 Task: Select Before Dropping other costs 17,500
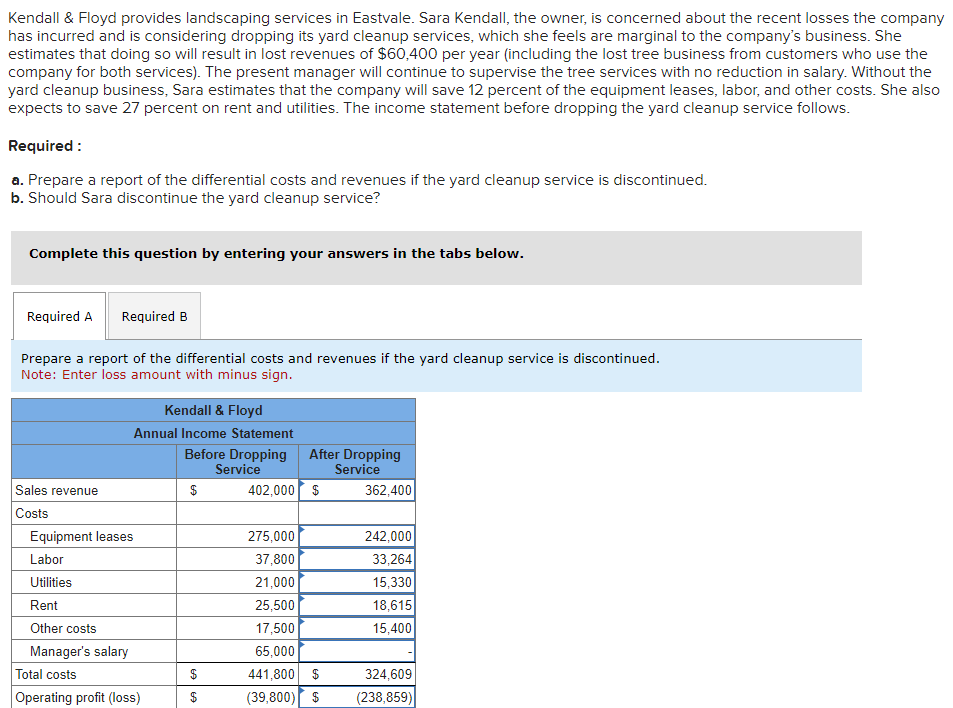[238, 629]
